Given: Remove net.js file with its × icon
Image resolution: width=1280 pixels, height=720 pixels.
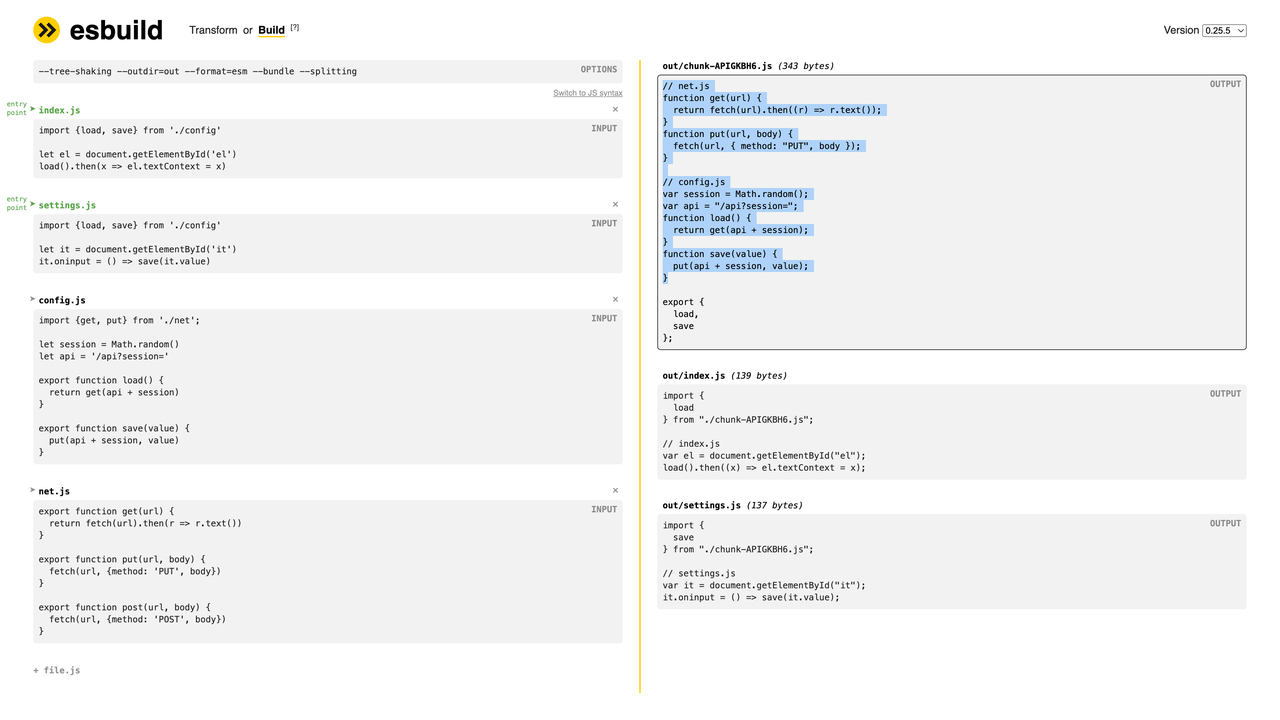Looking at the screenshot, I should 615,490.
